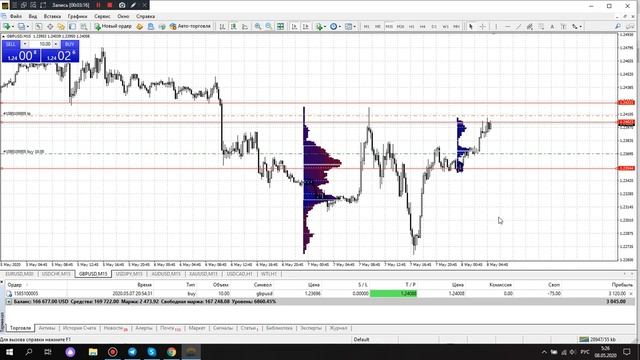
Task: Tile chart windows using grid icon
Action: (x=280, y=27)
